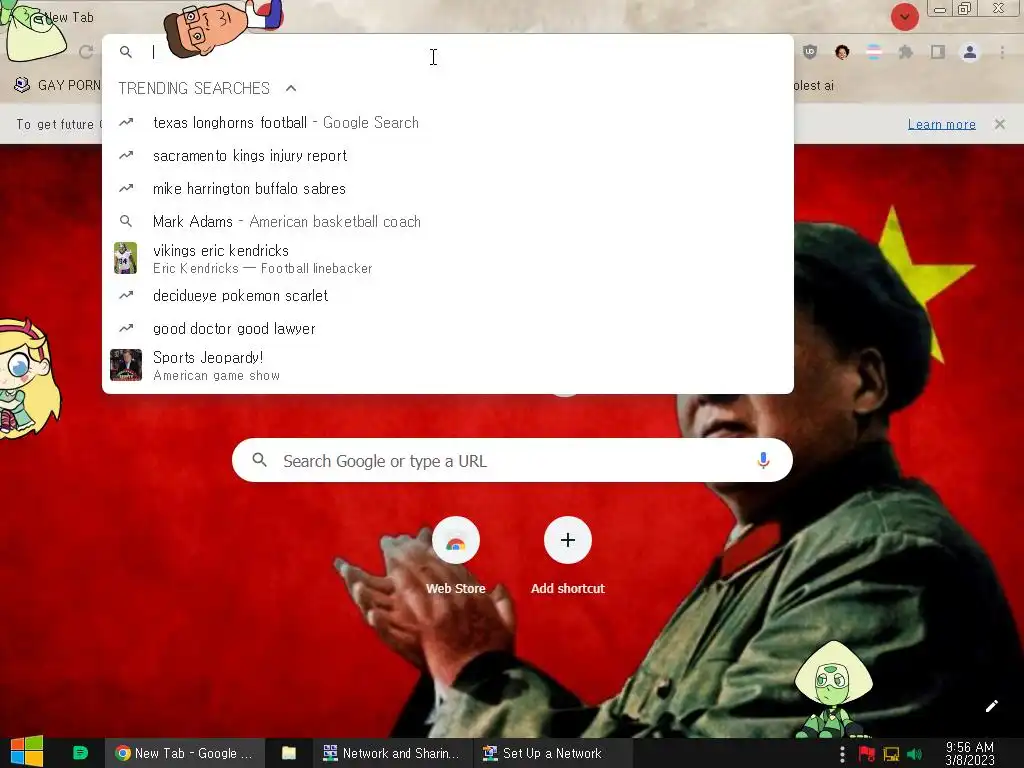Choose mike harrington buffalo sabres suggestion
This screenshot has height=768, width=1024.
point(448,189)
